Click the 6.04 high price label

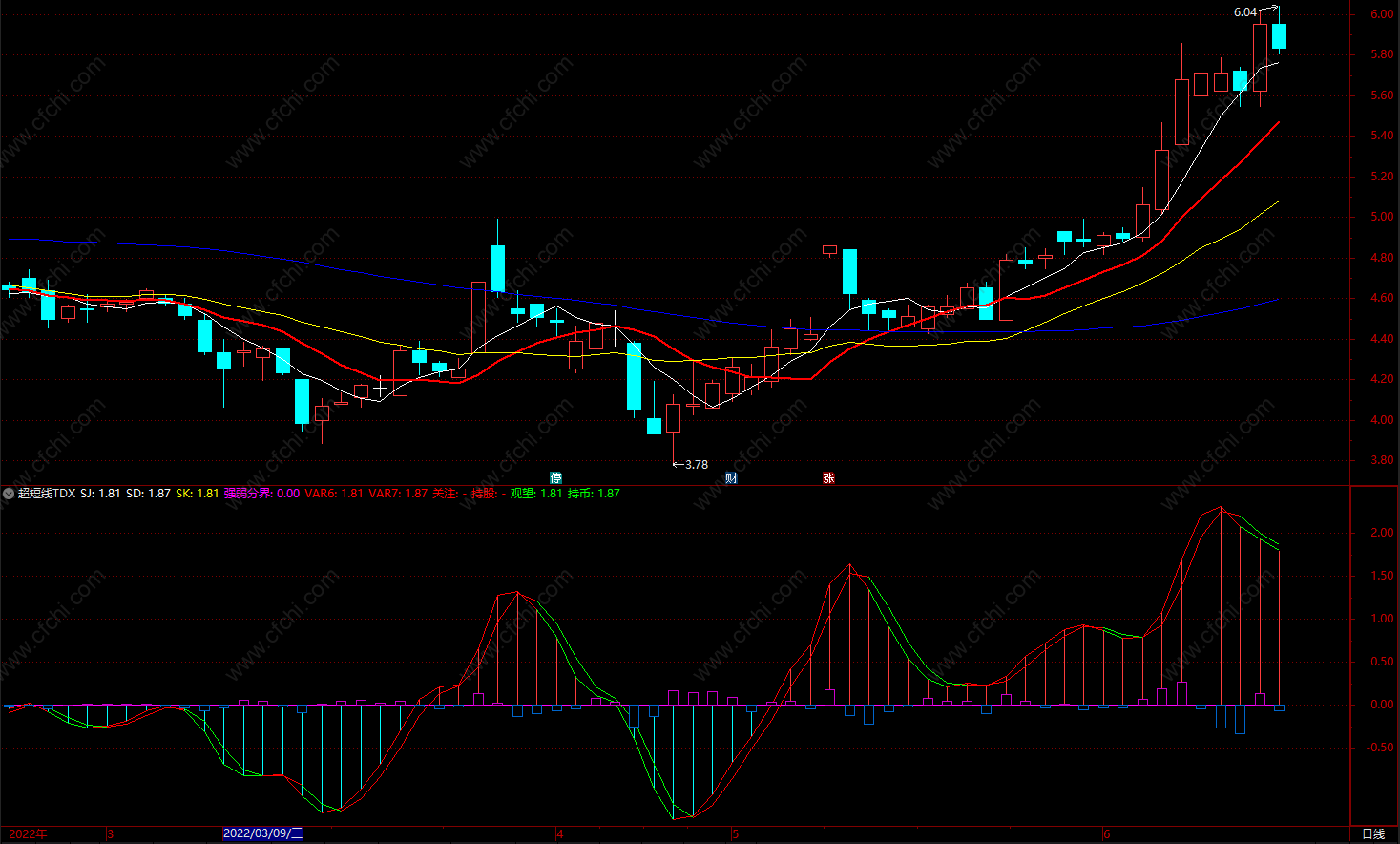[x=1245, y=12]
